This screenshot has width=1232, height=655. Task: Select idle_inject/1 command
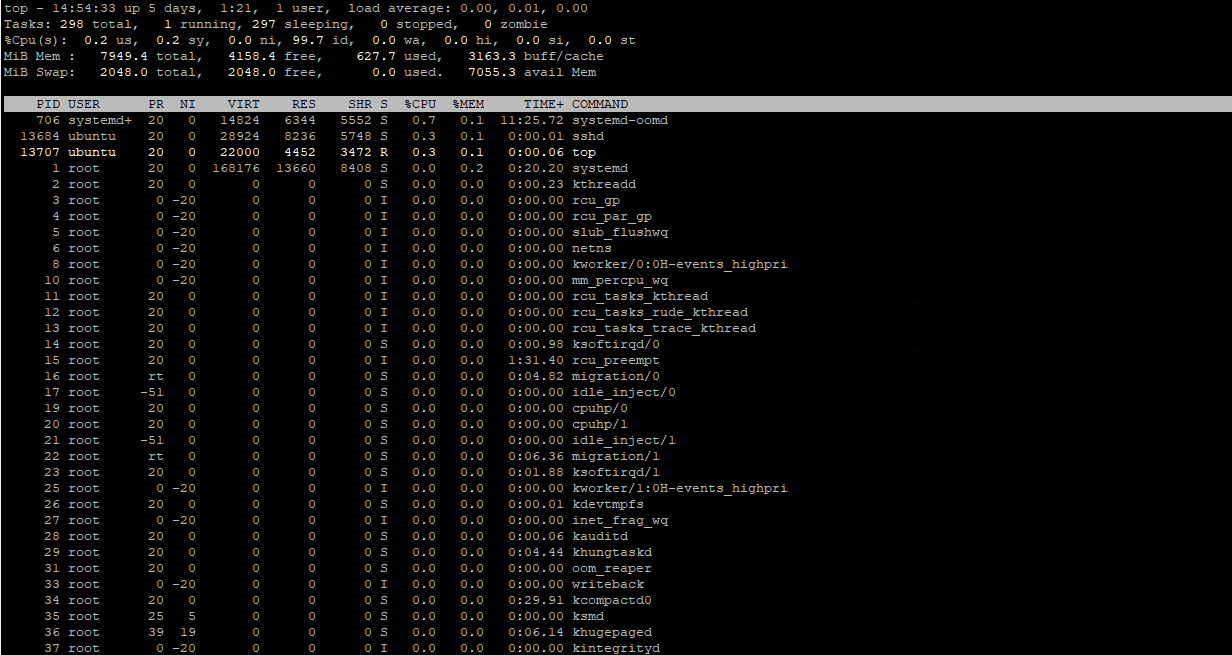tap(624, 440)
